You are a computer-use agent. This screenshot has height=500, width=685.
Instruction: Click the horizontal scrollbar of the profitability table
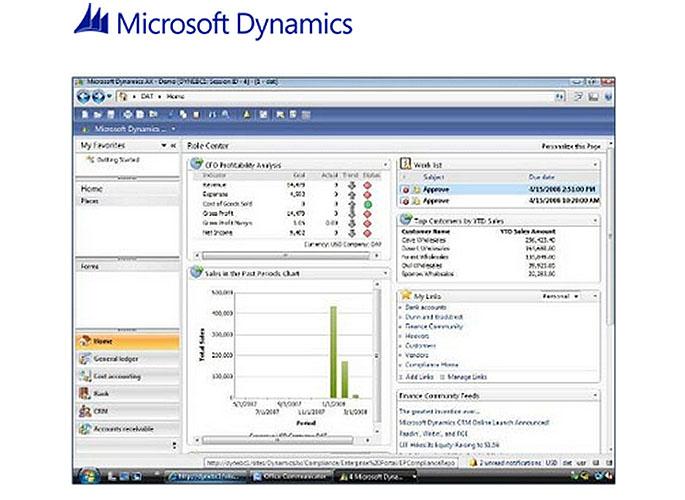pyautogui.click(x=287, y=255)
